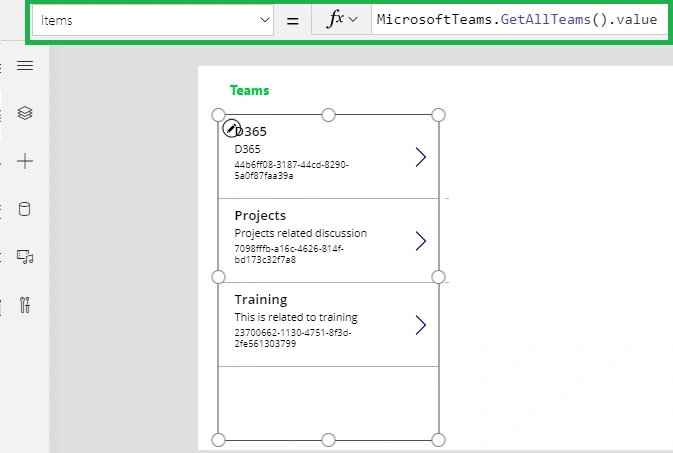673x453 pixels.
Task: Click 'Projects related discussion' description
Action: click(x=300, y=233)
